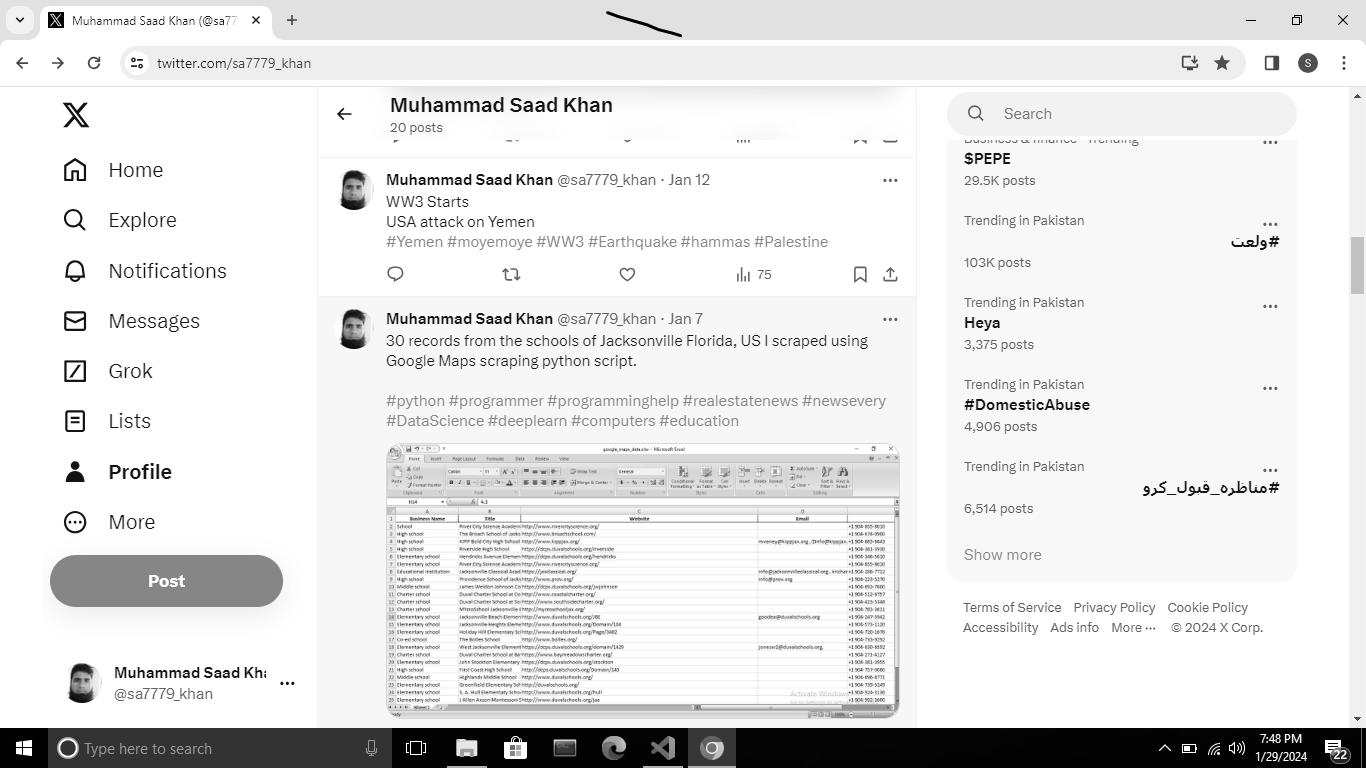
Task: Close the Muhammad Saad Khan tab
Action: 256,20
